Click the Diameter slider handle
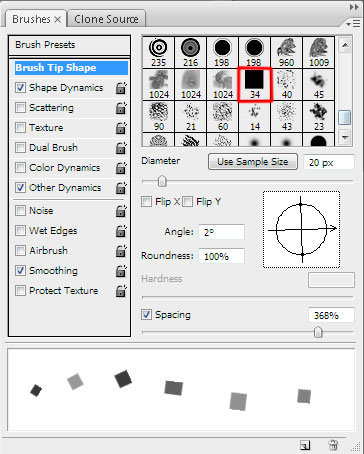 tap(162, 182)
